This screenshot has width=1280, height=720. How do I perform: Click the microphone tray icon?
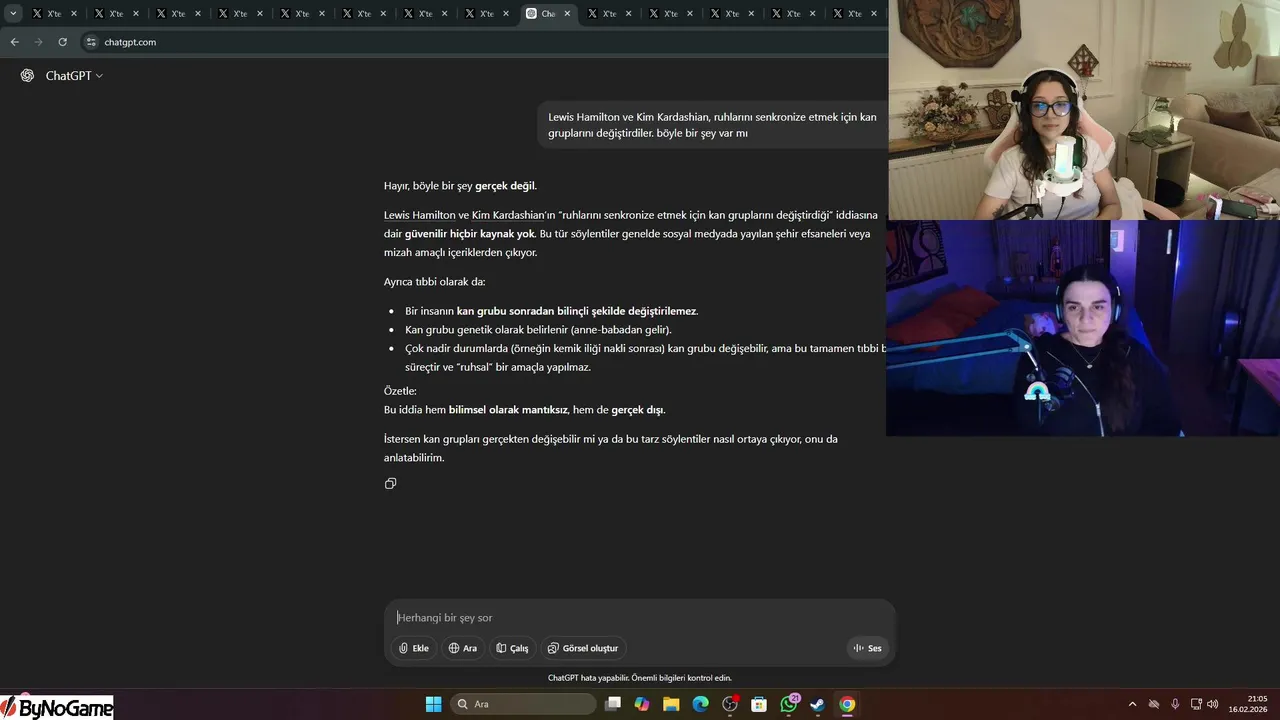tap(1175, 704)
